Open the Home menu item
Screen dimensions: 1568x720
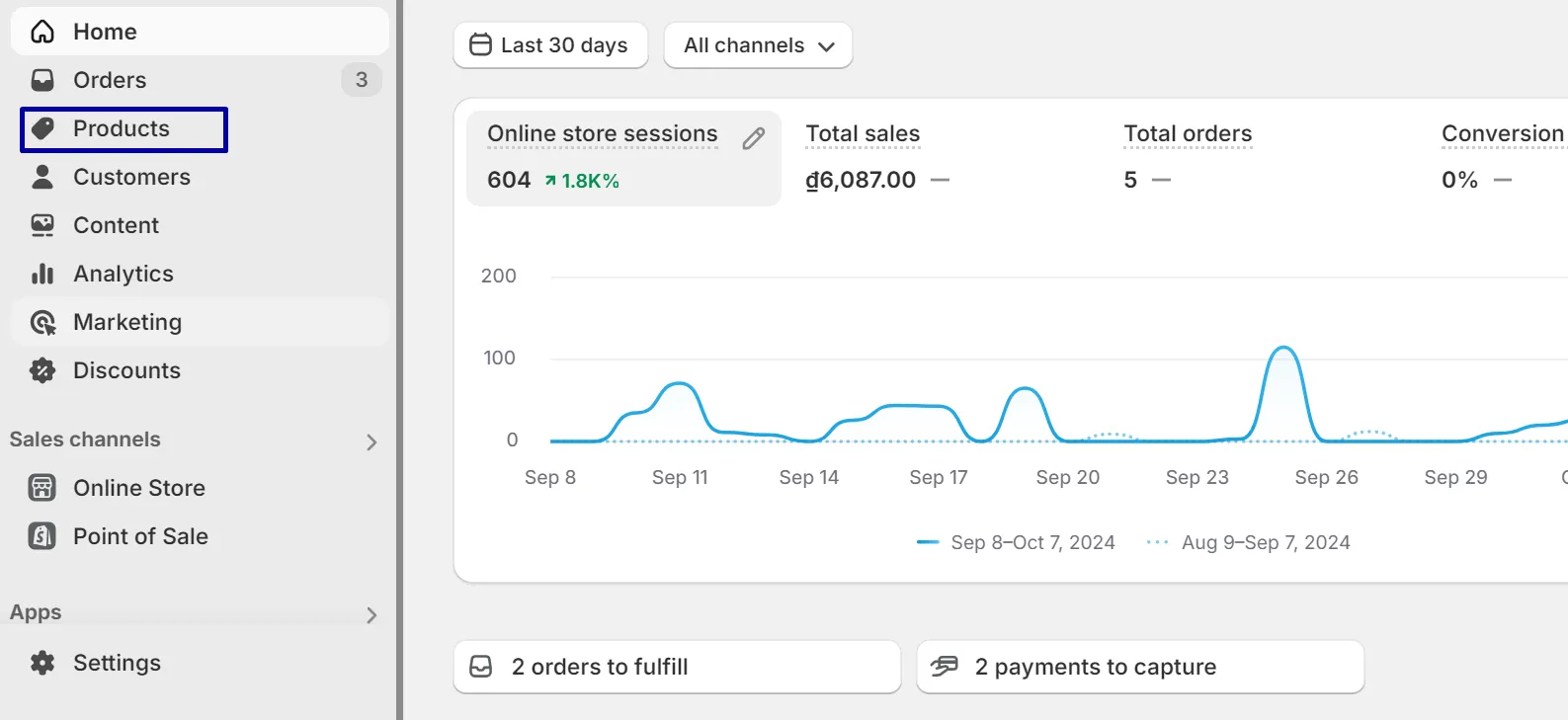[200, 32]
